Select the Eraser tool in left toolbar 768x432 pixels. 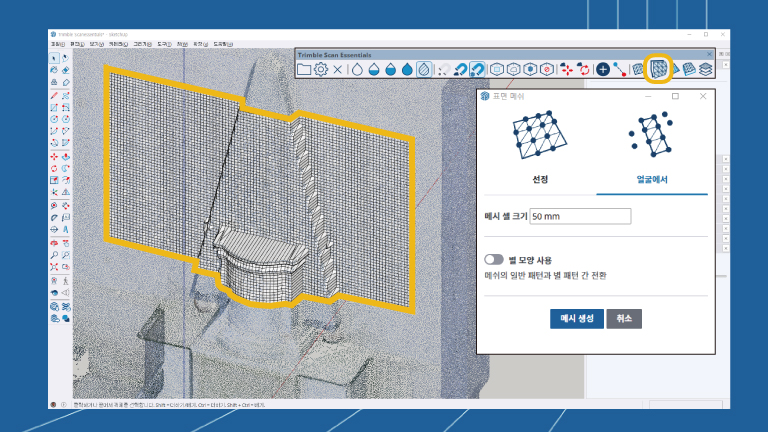(x=65, y=70)
